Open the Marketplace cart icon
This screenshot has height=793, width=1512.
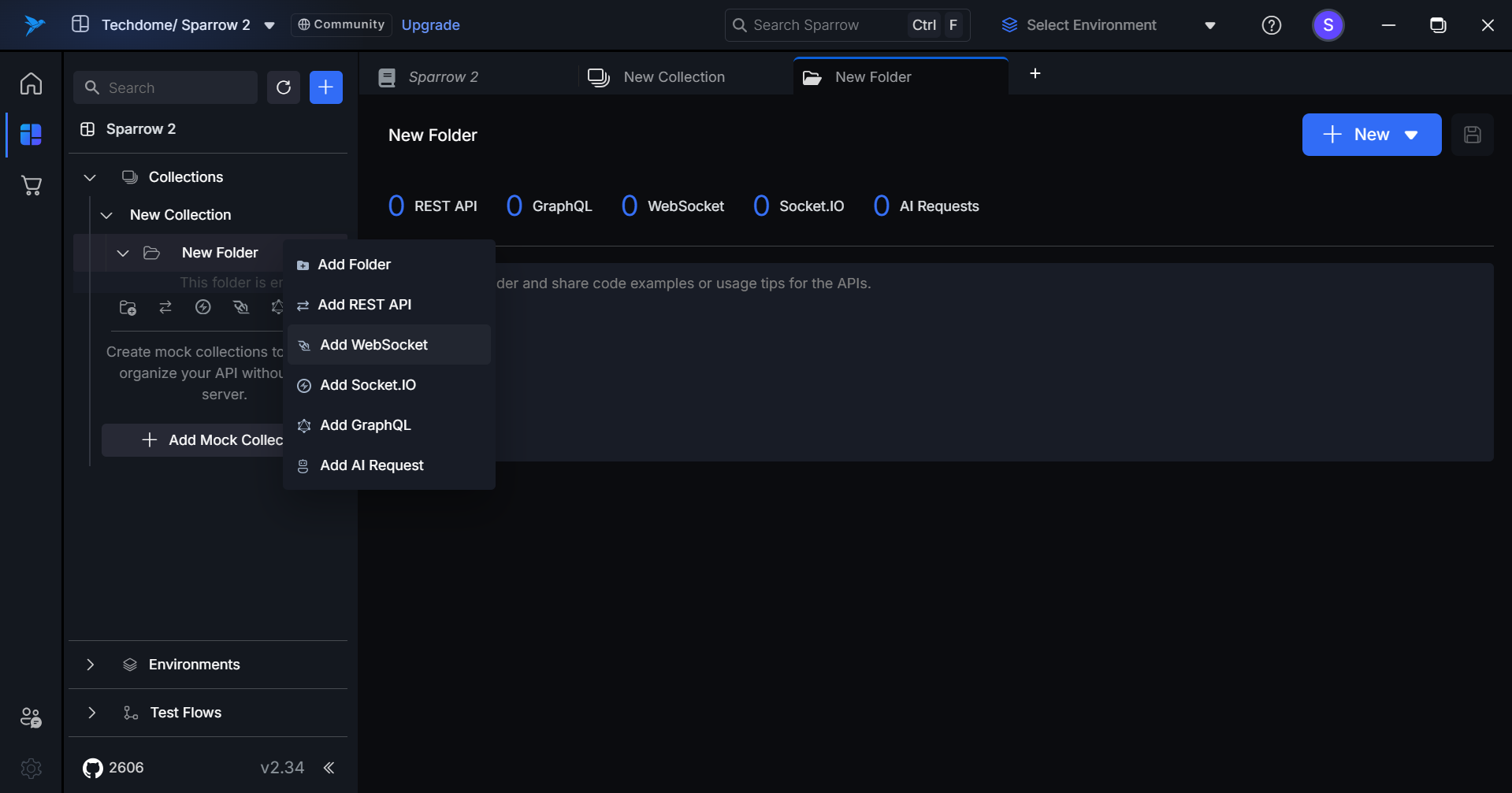click(x=32, y=186)
